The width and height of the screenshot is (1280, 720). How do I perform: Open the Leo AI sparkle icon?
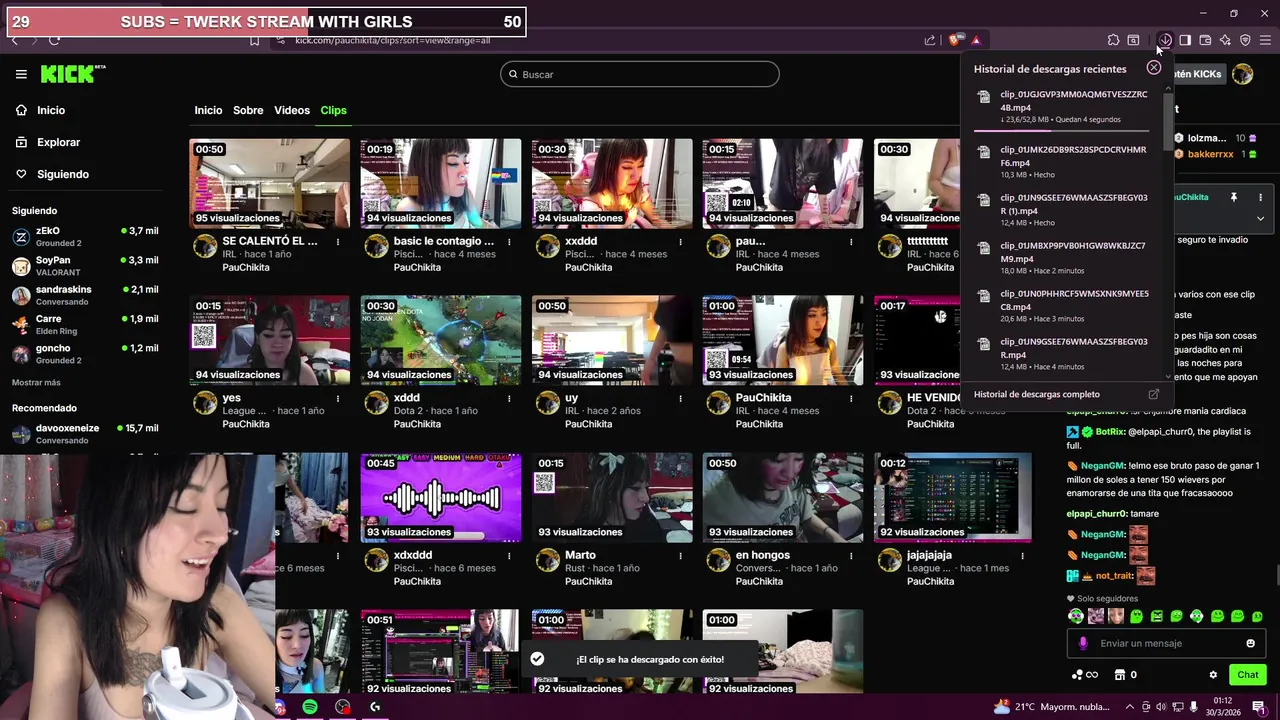coord(1225,40)
